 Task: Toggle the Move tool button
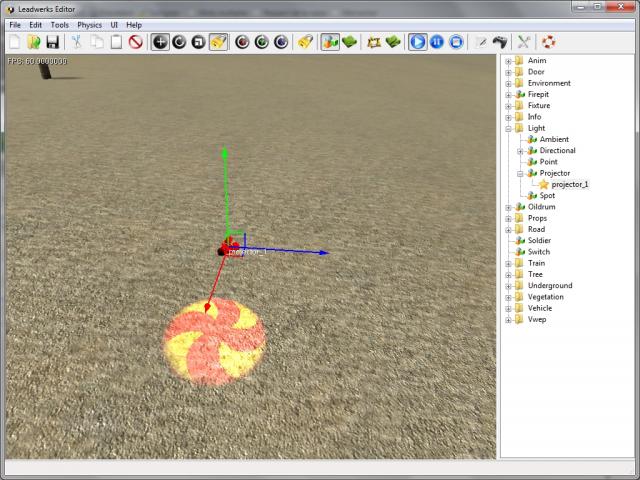pos(160,42)
